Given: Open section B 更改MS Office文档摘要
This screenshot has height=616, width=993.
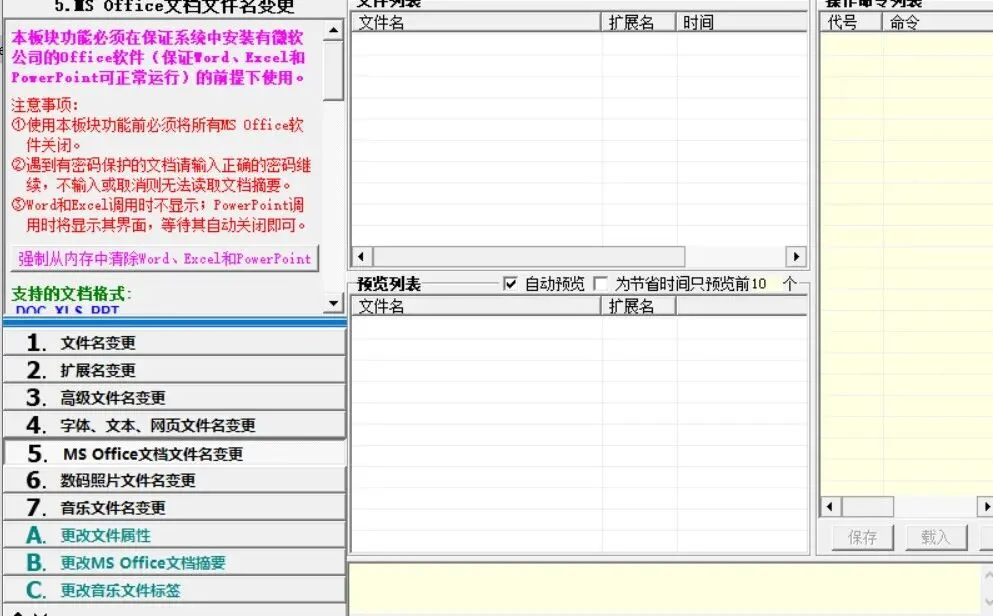Looking at the screenshot, I should point(174,562).
